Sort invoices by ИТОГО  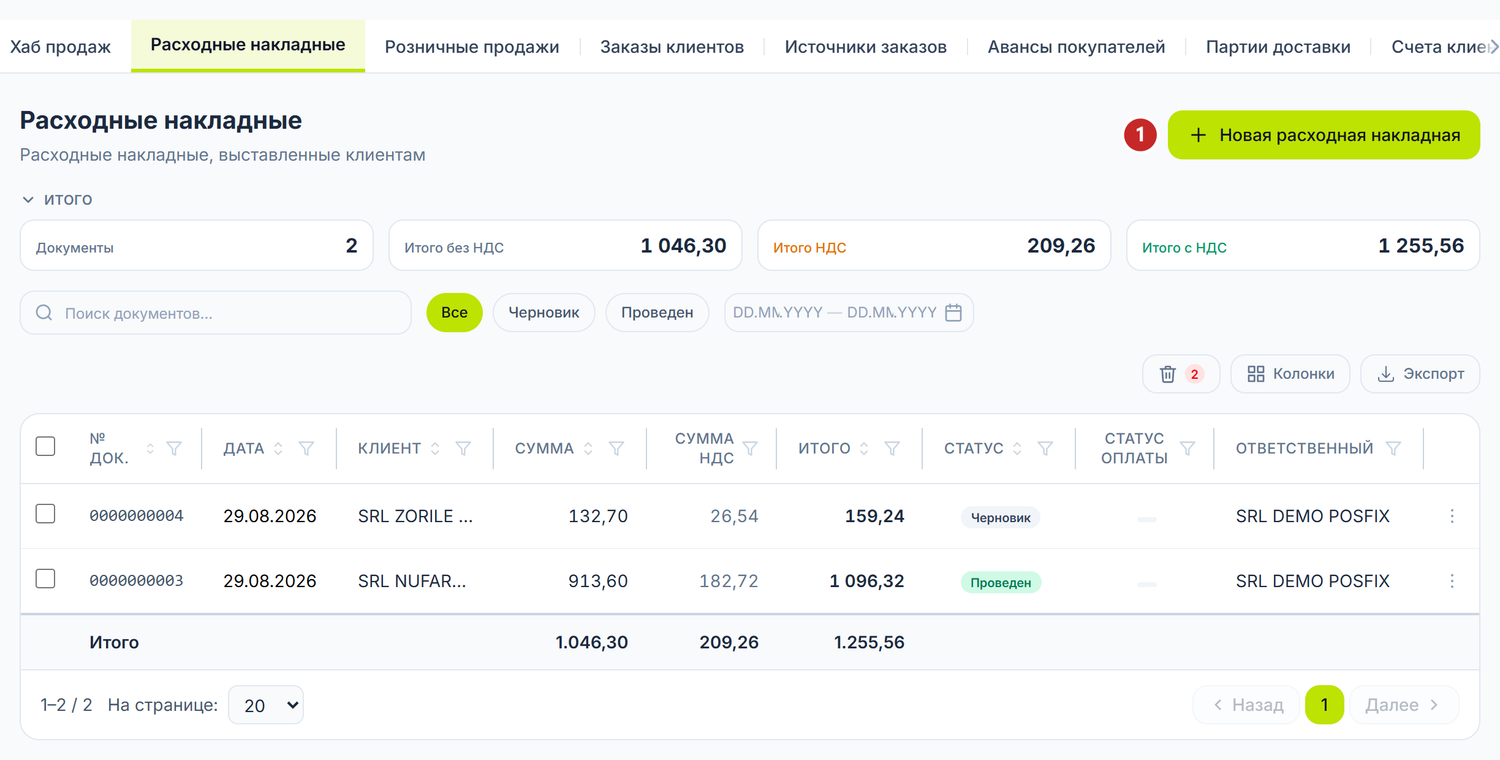coord(865,449)
